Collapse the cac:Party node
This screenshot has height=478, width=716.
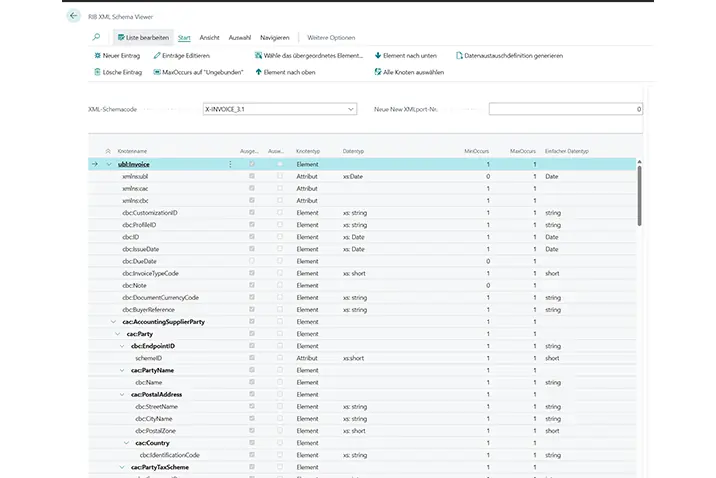click(118, 334)
